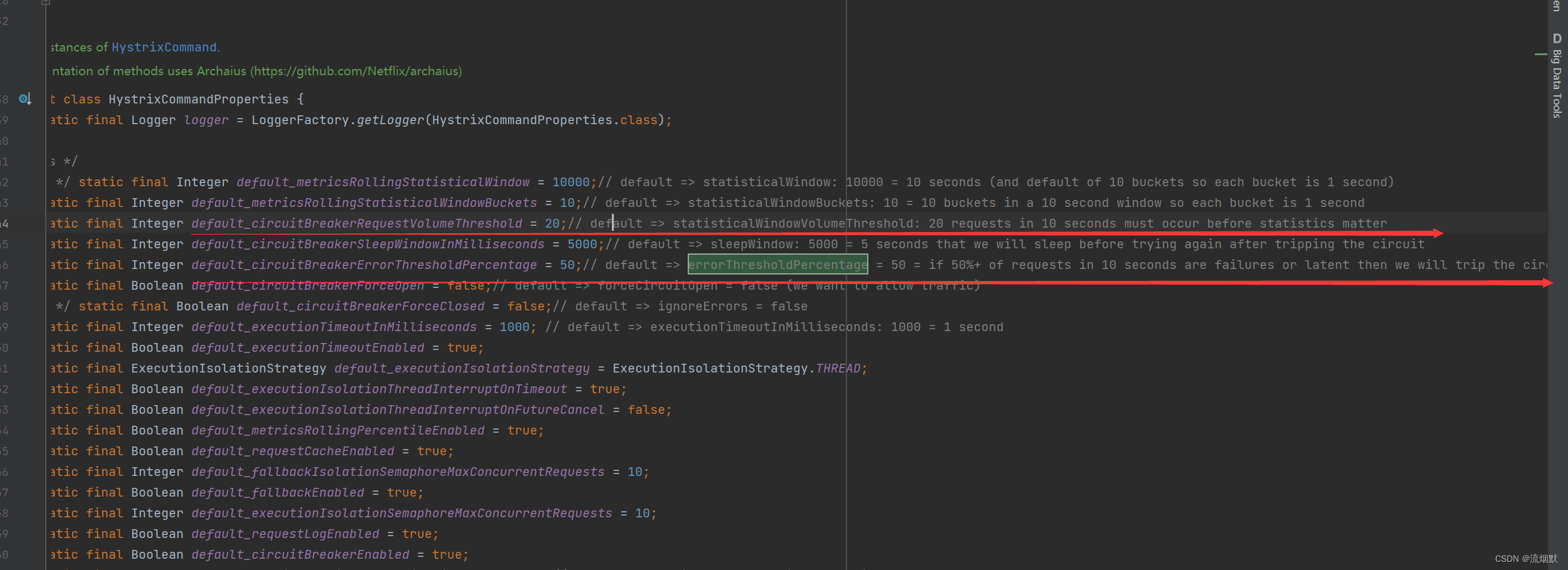This screenshot has width=1568, height=570.
Task: Click the default_circuitBreakerEnabled field name
Action: (x=300, y=554)
